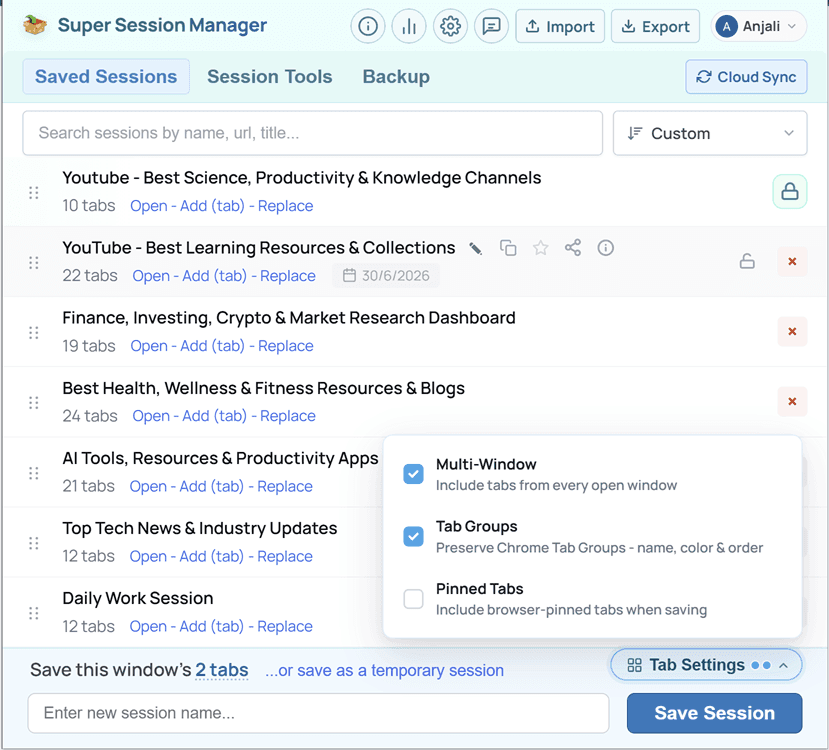
Task: Open the info icon in the header
Action: (368, 26)
